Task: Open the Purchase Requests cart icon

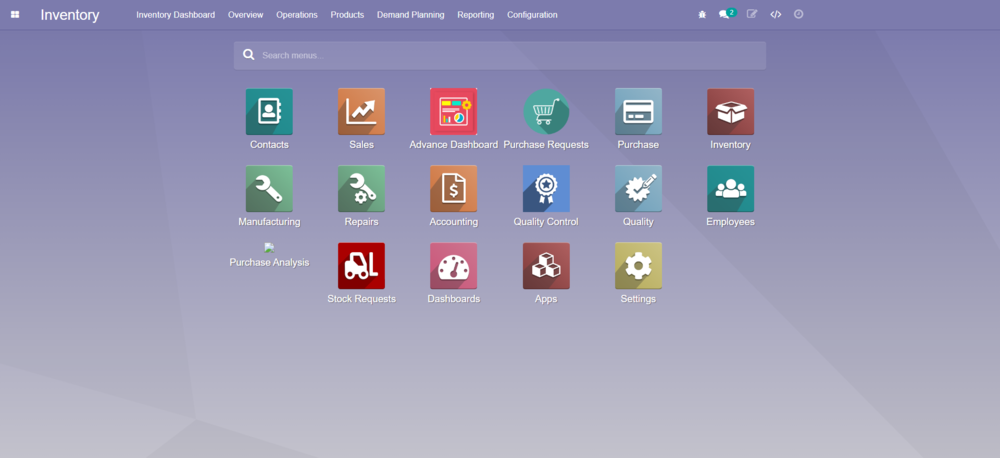Action: coord(546,112)
